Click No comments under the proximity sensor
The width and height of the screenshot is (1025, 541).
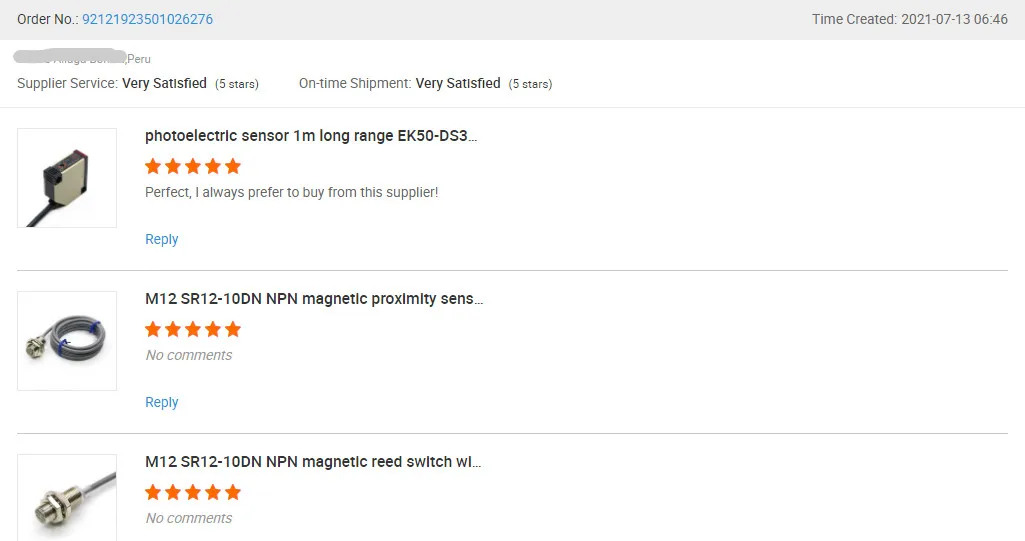(188, 355)
